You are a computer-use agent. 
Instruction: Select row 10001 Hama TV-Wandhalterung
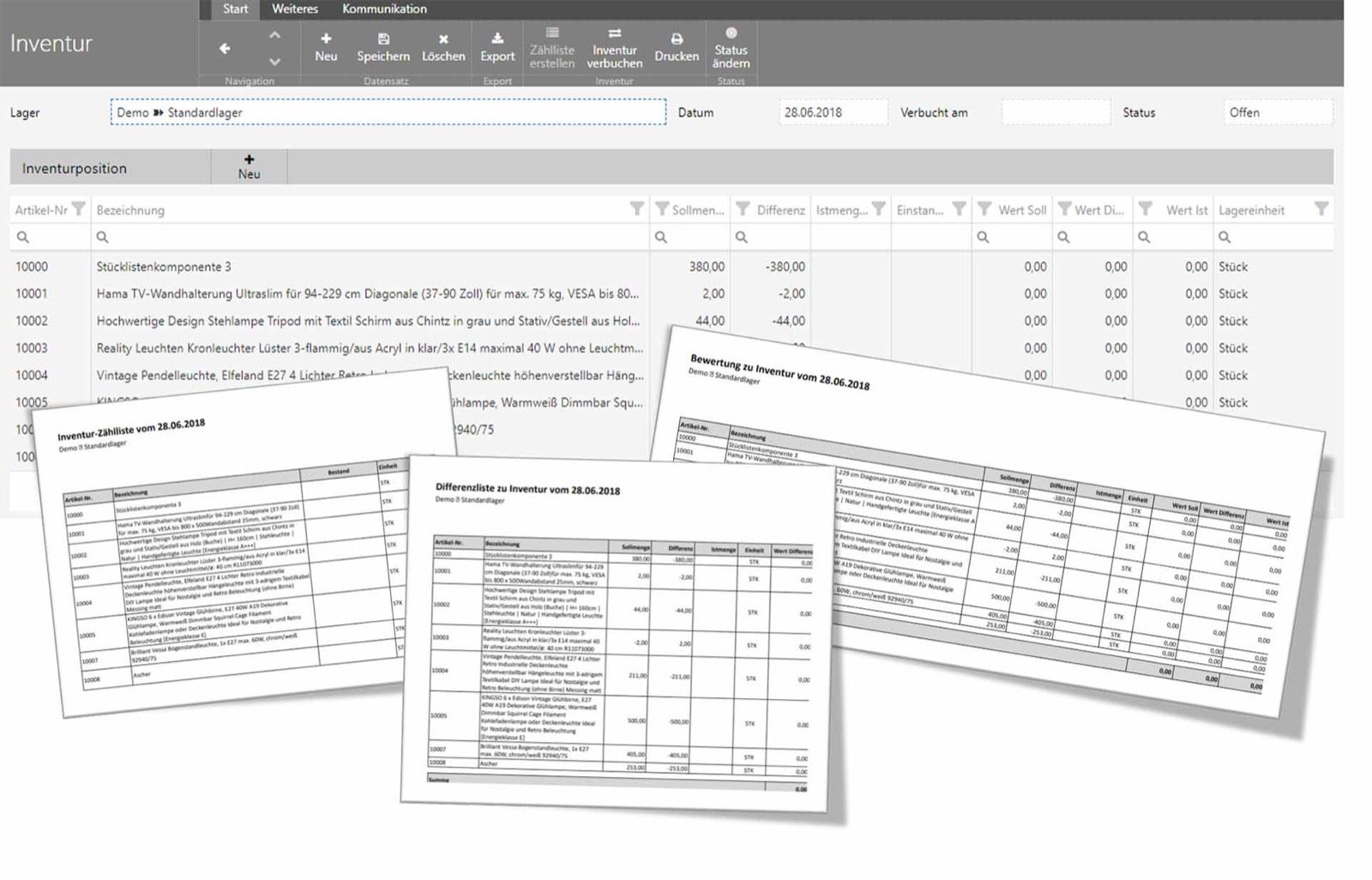tap(671, 293)
